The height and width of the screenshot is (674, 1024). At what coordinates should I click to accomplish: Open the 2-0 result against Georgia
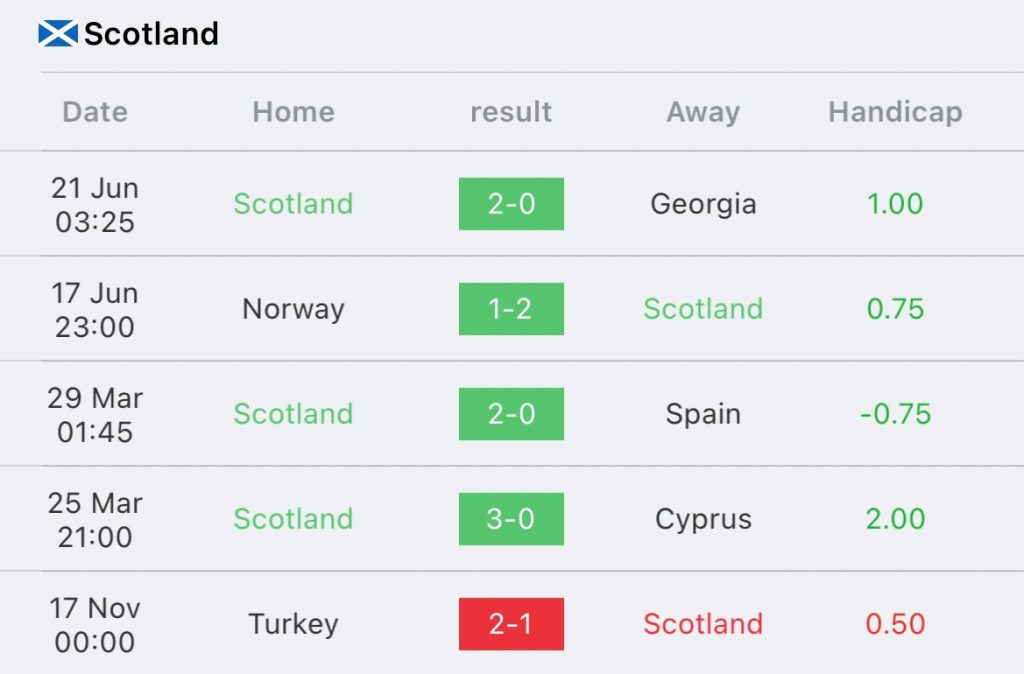click(511, 204)
